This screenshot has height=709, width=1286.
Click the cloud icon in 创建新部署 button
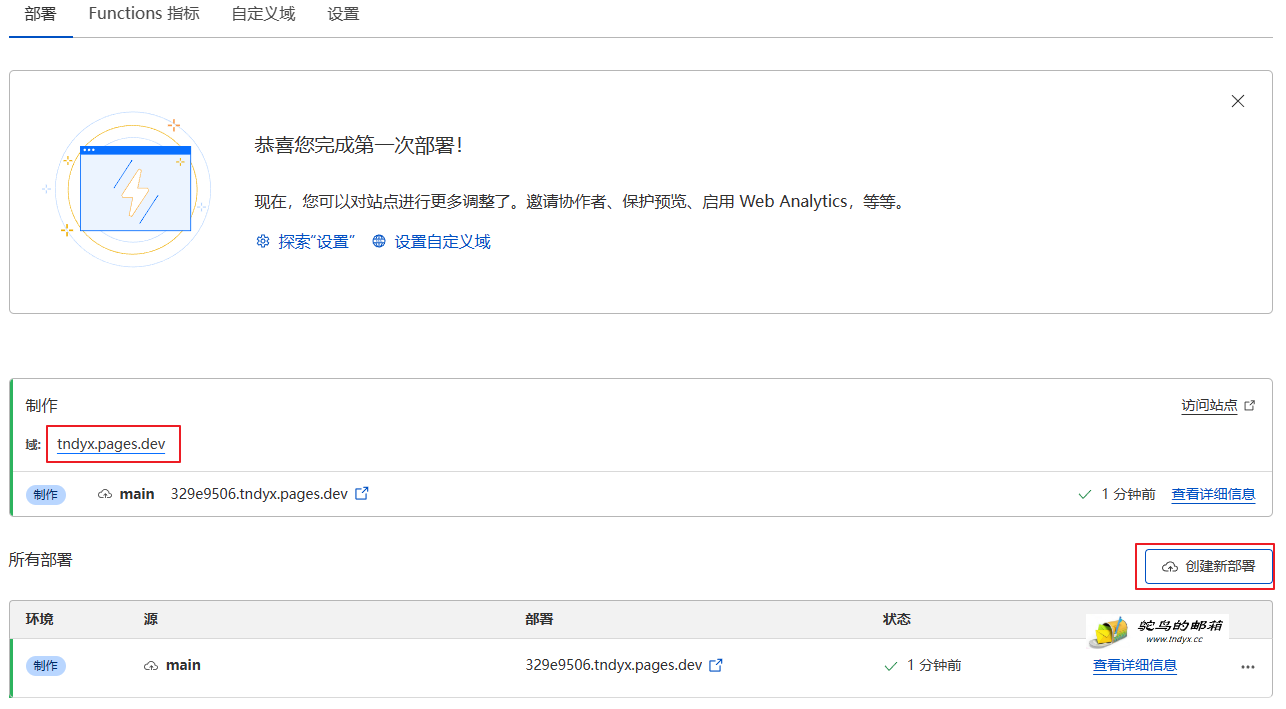point(1169,567)
